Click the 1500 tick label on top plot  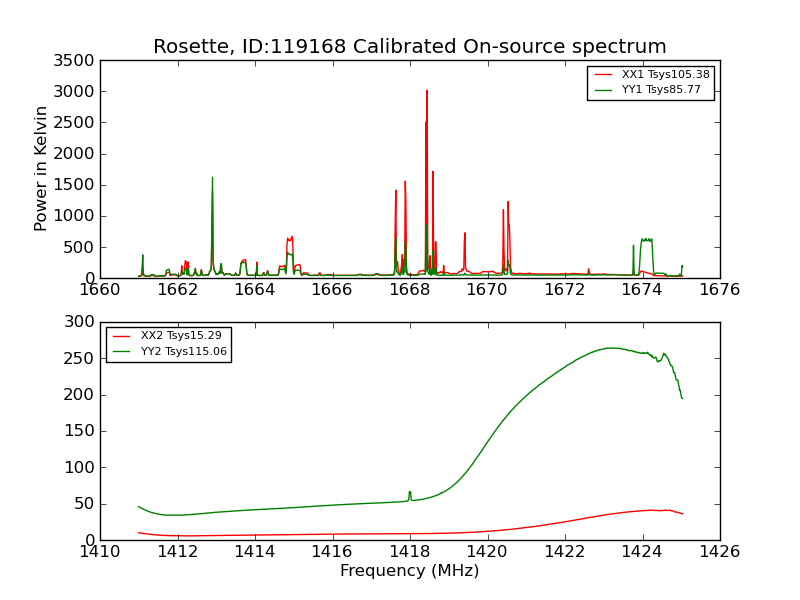[74, 185]
